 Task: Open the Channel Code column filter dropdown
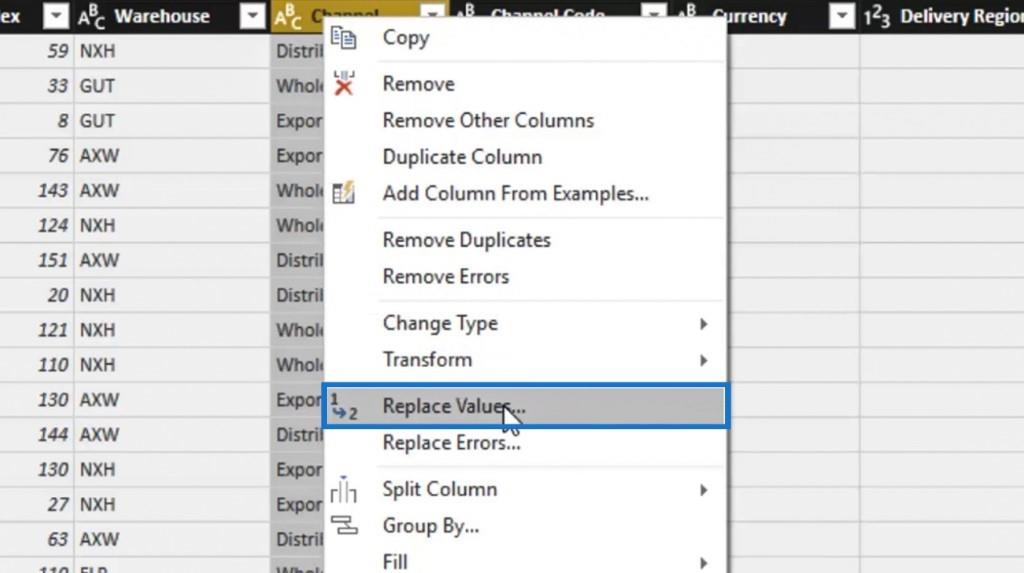[654, 10]
